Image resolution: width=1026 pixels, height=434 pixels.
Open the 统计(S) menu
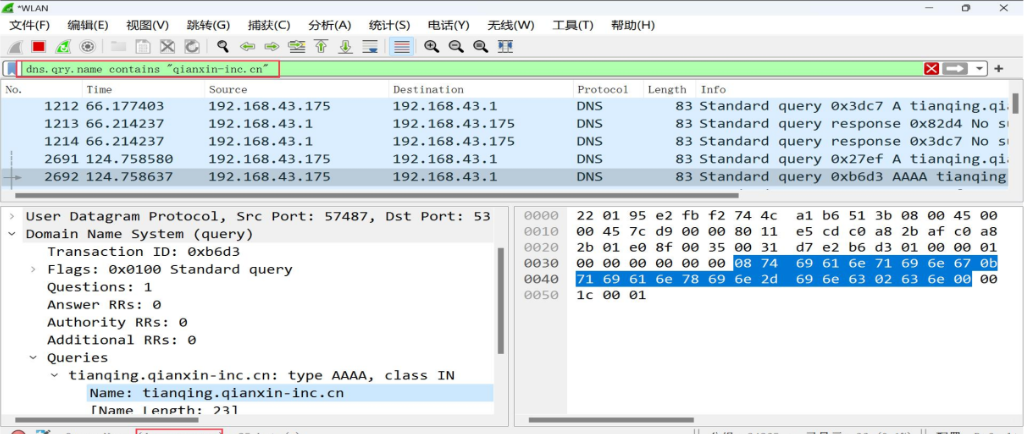[389, 24]
